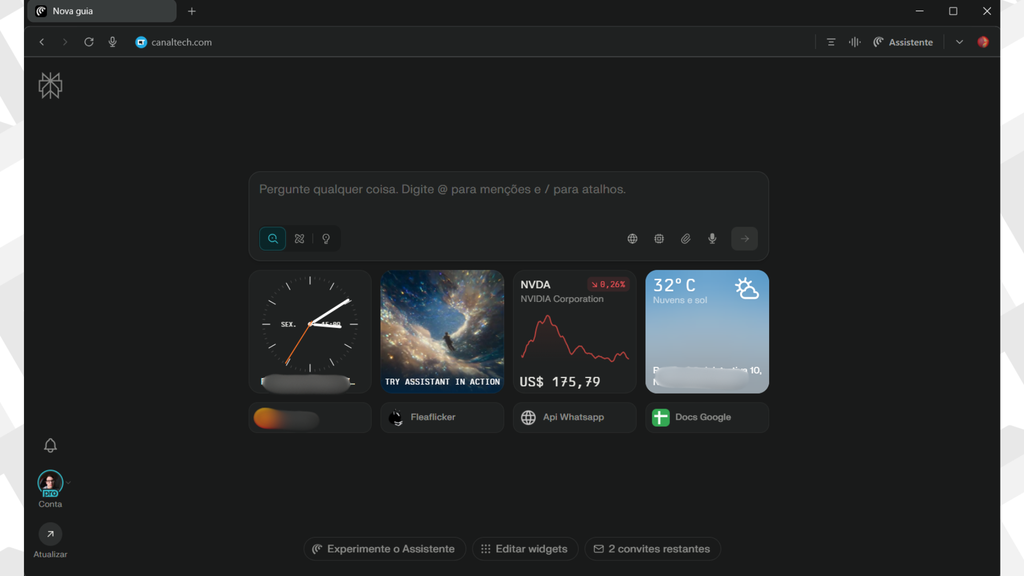Image resolution: width=1024 pixels, height=576 pixels.
Task: Click the Editar widgets button
Action: [x=524, y=549]
